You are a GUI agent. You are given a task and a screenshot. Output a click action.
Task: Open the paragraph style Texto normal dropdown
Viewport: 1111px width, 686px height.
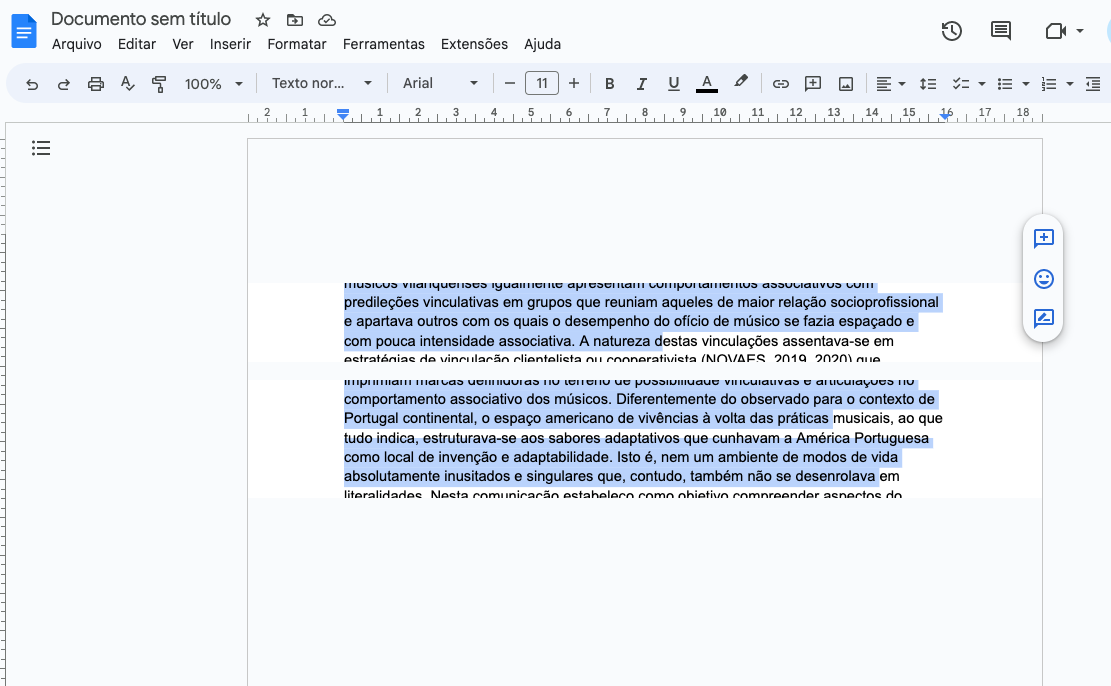[321, 84]
